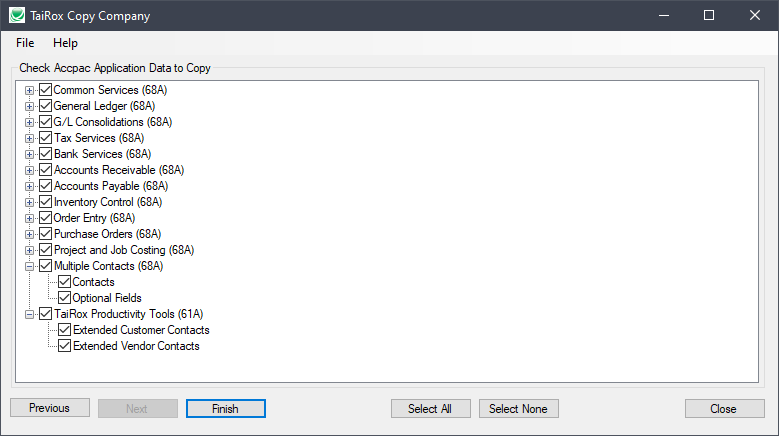Minimize the TaiRox Copy Company window

coord(664,15)
